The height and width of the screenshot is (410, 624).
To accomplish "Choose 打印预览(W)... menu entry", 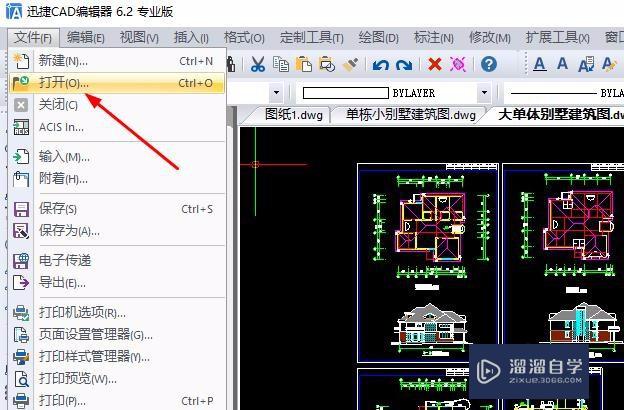I will click(117, 379).
